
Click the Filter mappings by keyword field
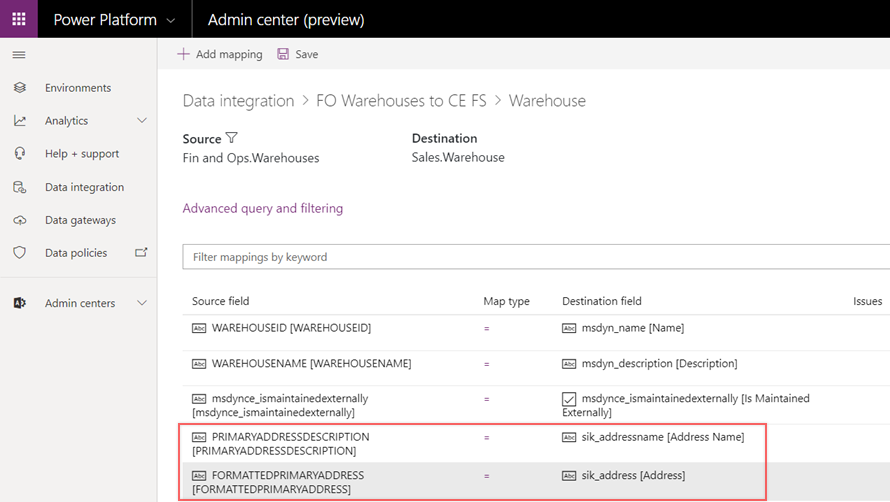point(535,257)
